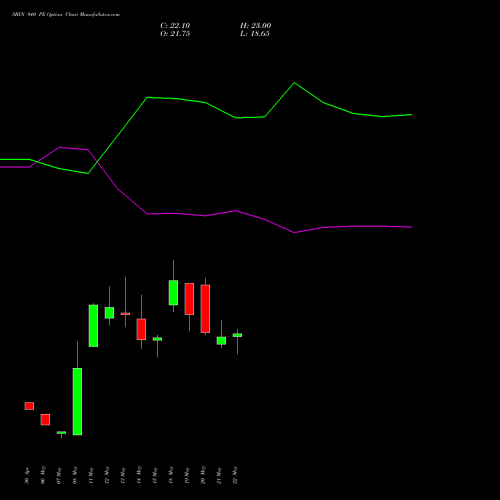The image size is (500, 500).
Task: Select the high value 'H: 23.00'
Action: (x=255, y=26)
